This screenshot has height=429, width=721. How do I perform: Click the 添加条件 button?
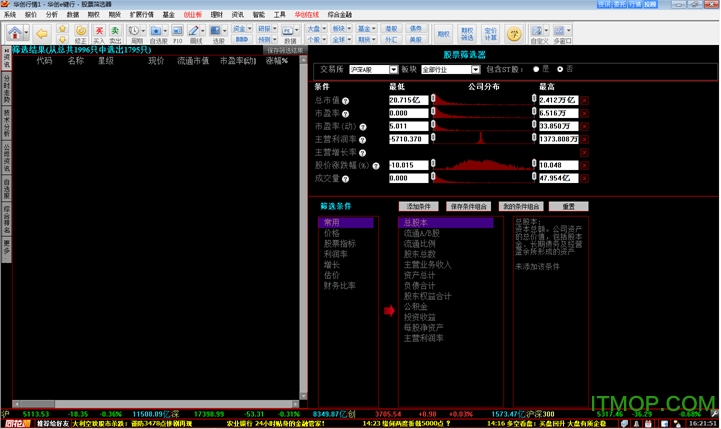coord(418,207)
